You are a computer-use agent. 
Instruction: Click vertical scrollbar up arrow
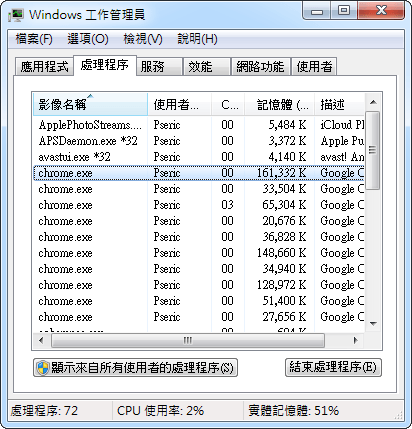(x=373, y=102)
